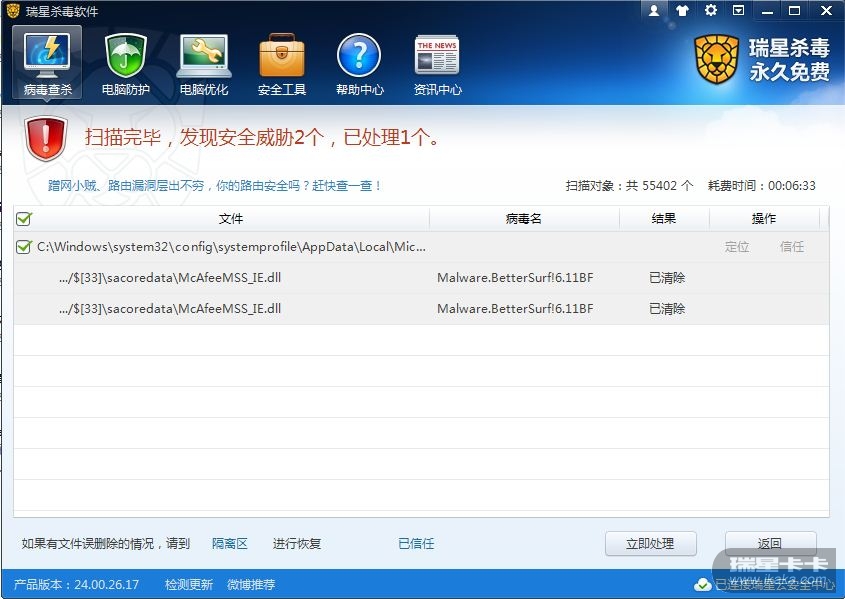The width and height of the screenshot is (845, 599).
Task: Click 微博推荐 in status bar
Action: 251,584
